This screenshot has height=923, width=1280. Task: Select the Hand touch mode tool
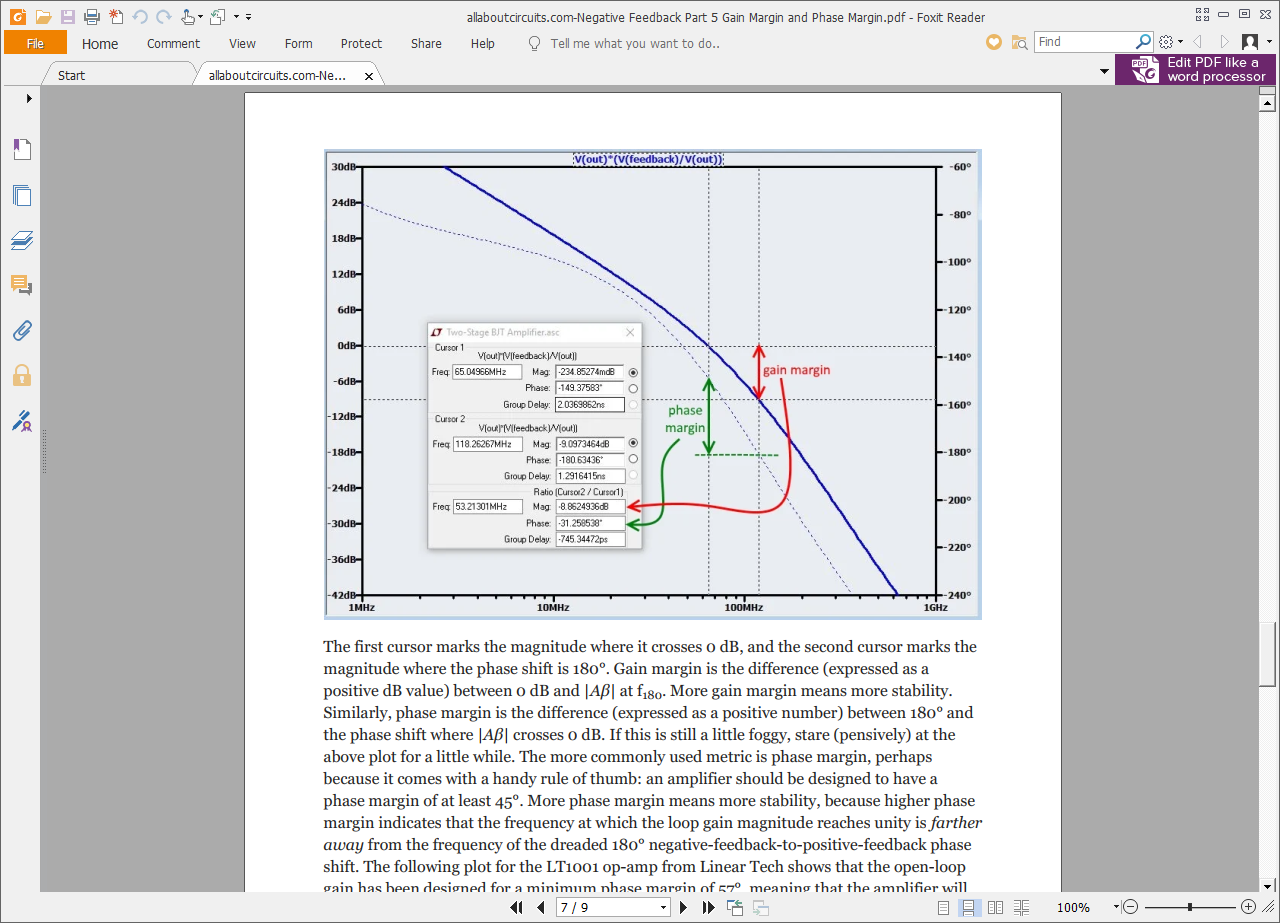[x=188, y=16]
